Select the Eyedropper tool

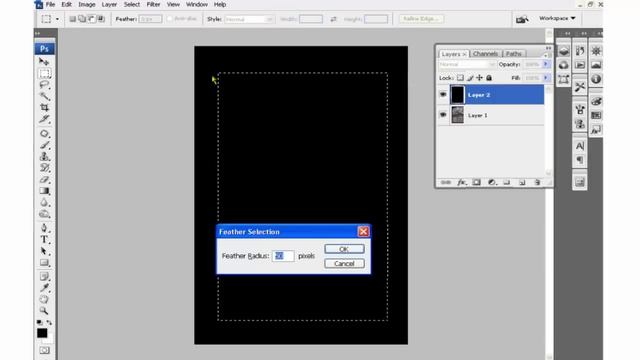tap(44, 288)
